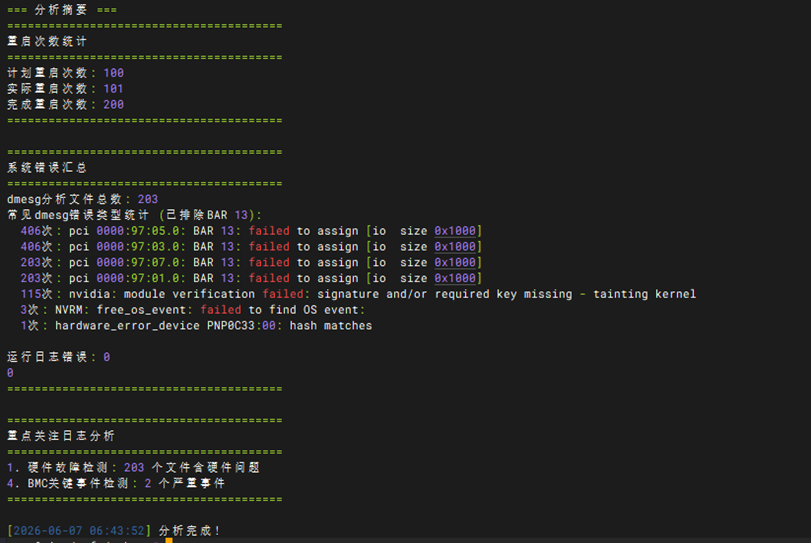Click the 203 value after dmesg分析文件总数

click(x=148, y=199)
